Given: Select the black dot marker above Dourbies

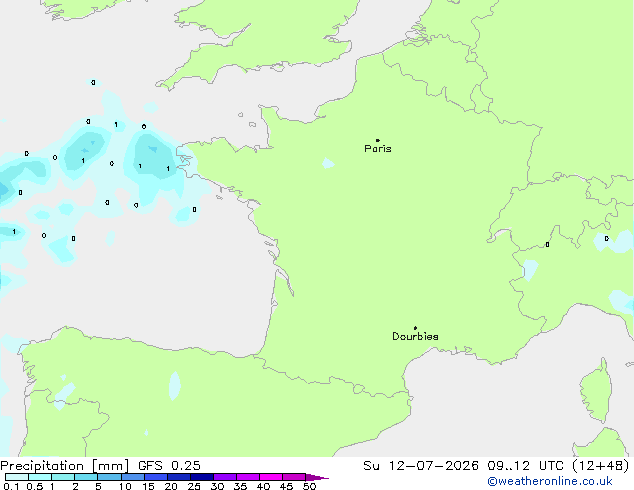Looking at the screenshot, I should [415, 328].
